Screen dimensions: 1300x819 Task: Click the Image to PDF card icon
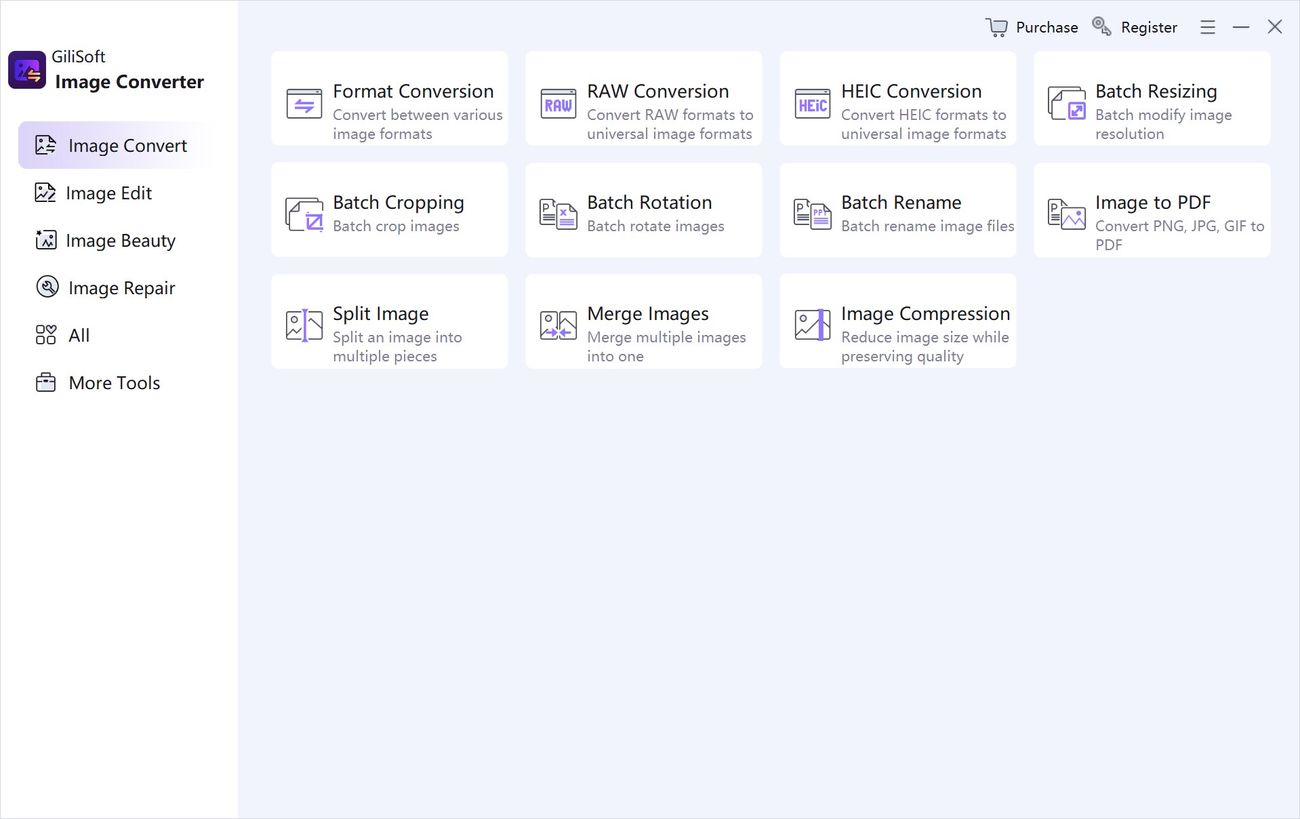pos(1066,214)
